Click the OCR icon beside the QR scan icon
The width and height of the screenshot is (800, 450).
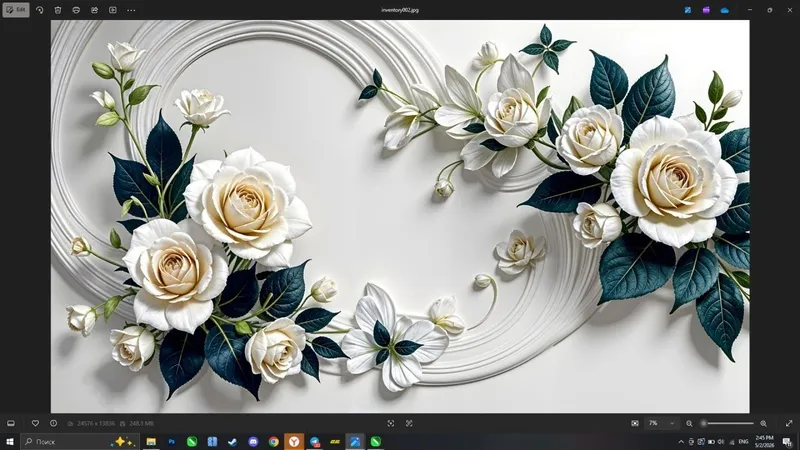point(409,423)
